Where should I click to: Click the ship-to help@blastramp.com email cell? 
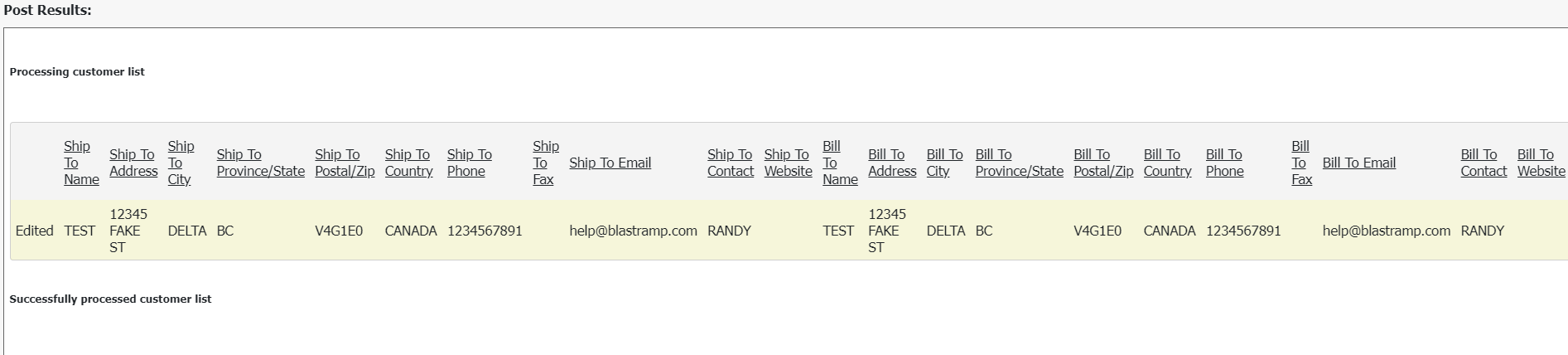tap(633, 231)
